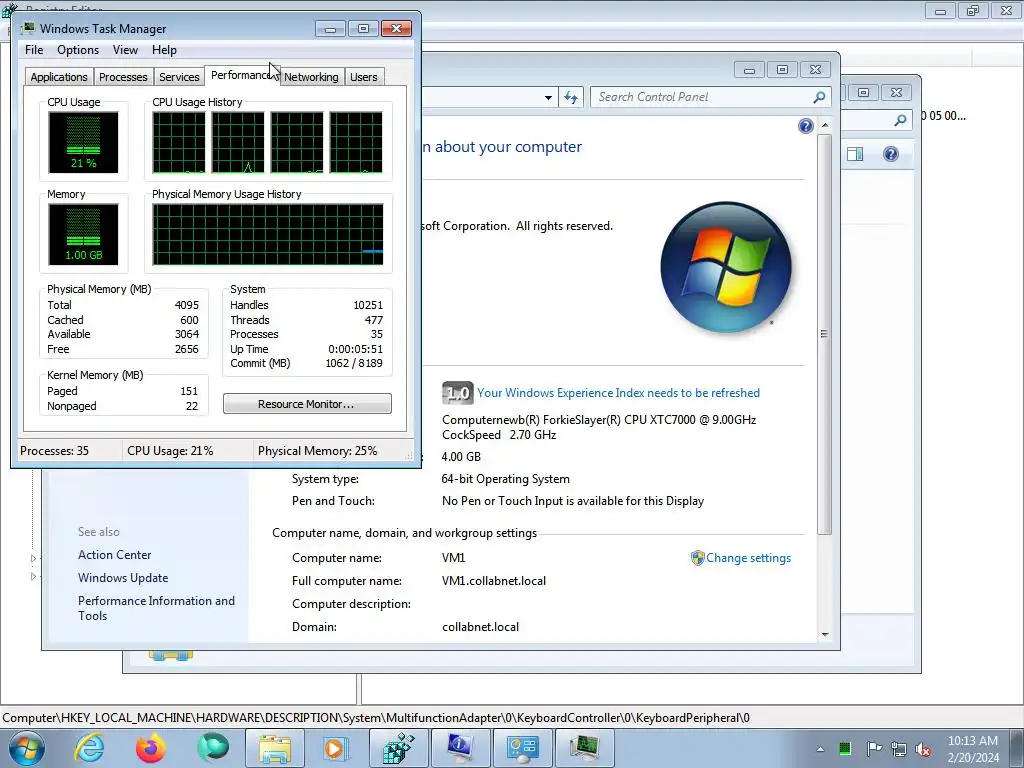Open the Windows Update link
This screenshot has width=1024, height=768.
[123, 577]
